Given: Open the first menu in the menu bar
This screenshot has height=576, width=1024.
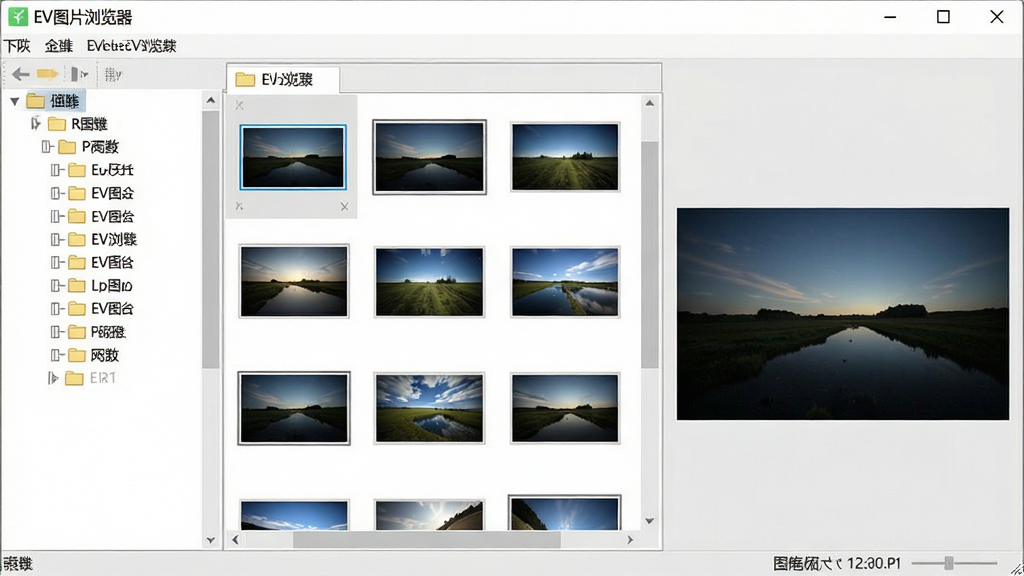Looking at the screenshot, I should point(17,46).
